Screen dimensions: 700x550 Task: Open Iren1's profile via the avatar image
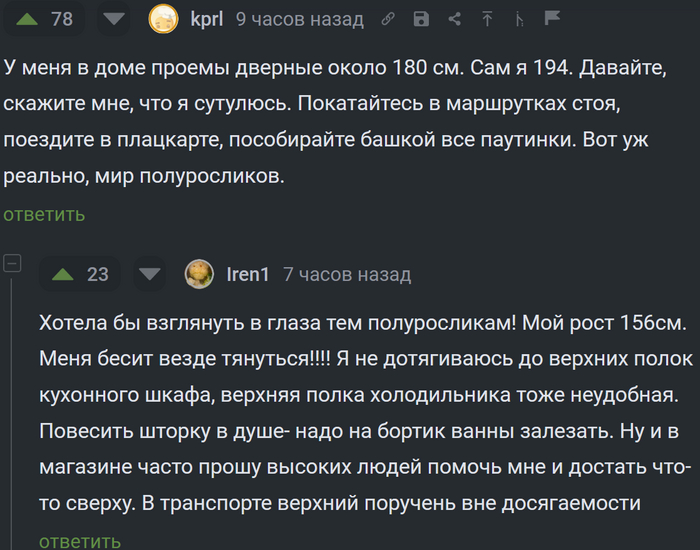pos(199,274)
